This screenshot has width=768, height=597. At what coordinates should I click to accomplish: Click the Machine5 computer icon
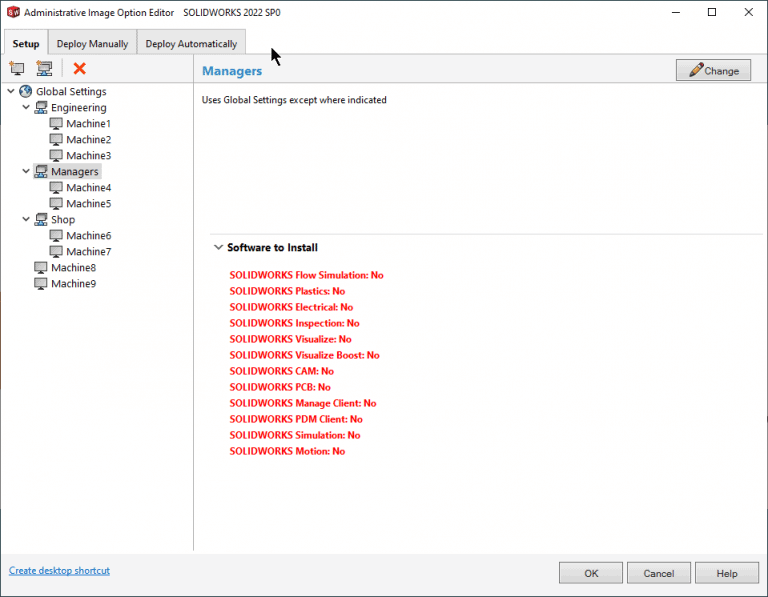[56, 204]
